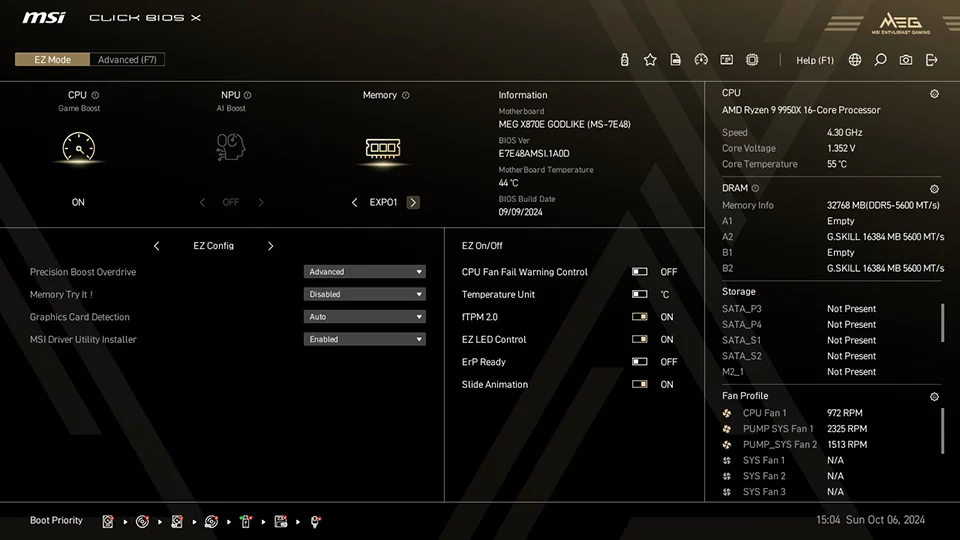Open CPU panel settings gear

934,94
